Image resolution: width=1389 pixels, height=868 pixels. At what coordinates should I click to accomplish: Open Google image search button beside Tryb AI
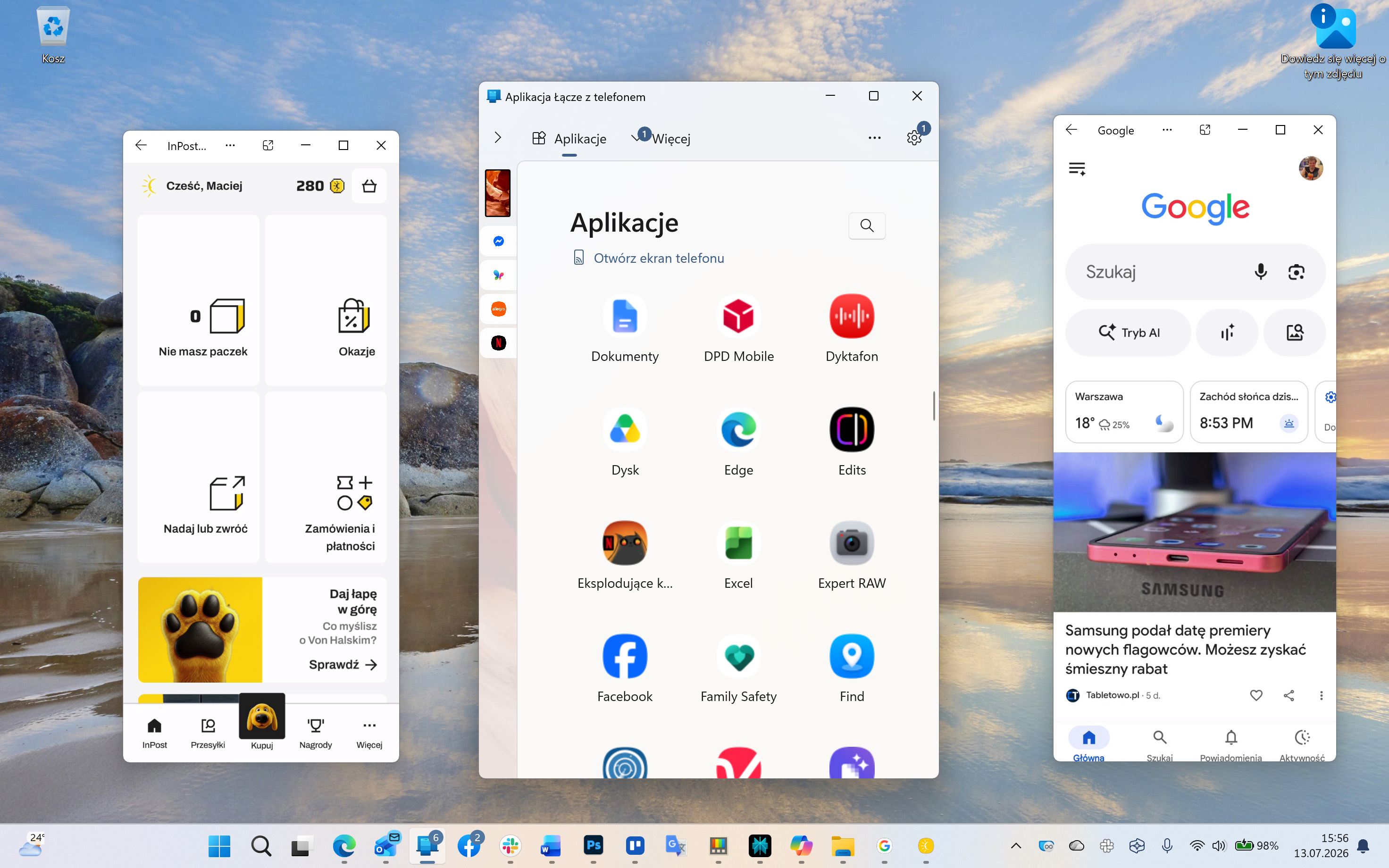click(x=1294, y=333)
